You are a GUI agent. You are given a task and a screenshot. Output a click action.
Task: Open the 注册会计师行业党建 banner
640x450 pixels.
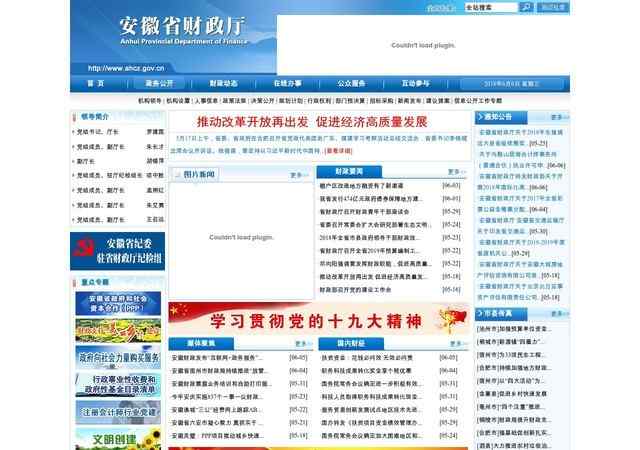118,412
